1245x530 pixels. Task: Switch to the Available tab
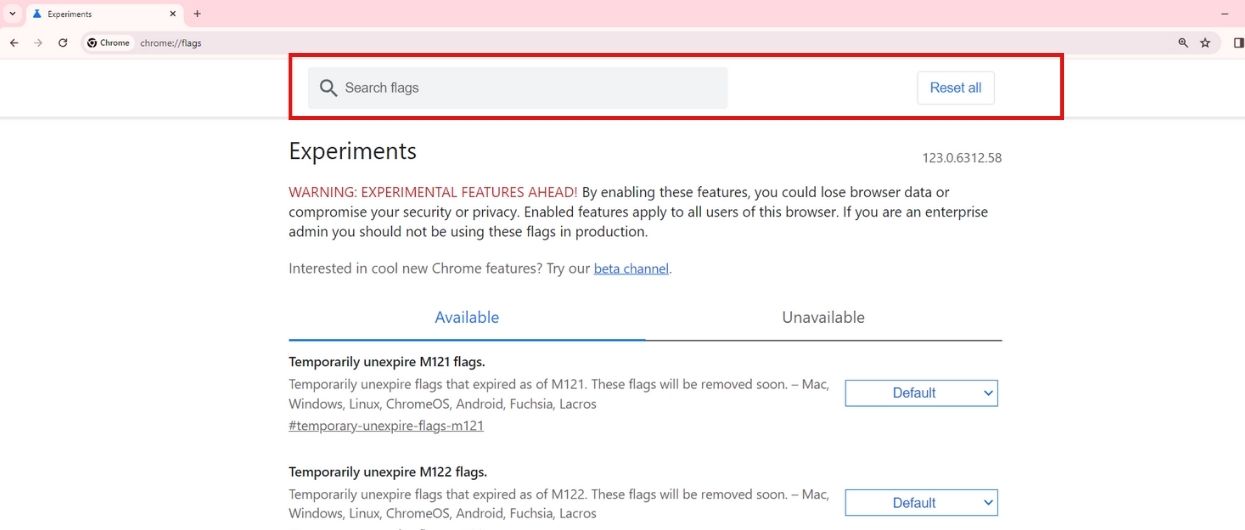[x=467, y=317]
